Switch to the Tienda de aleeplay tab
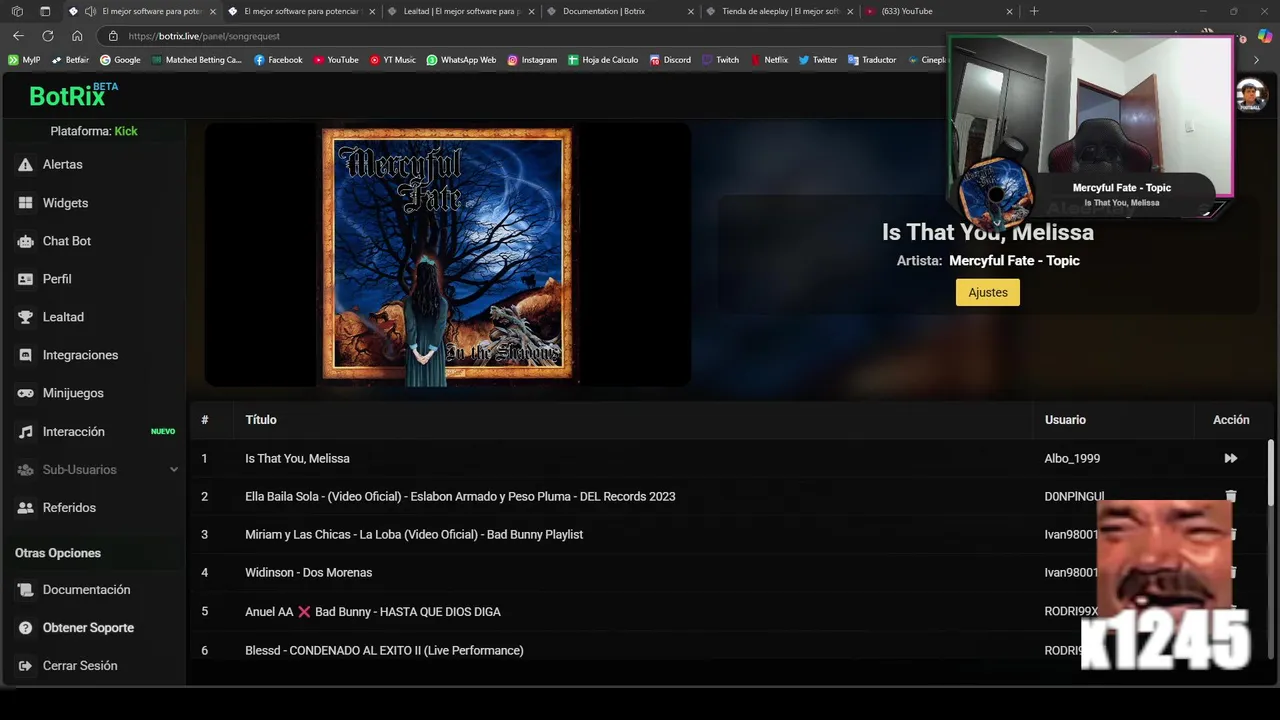The width and height of the screenshot is (1280, 720). click(780, 11)
